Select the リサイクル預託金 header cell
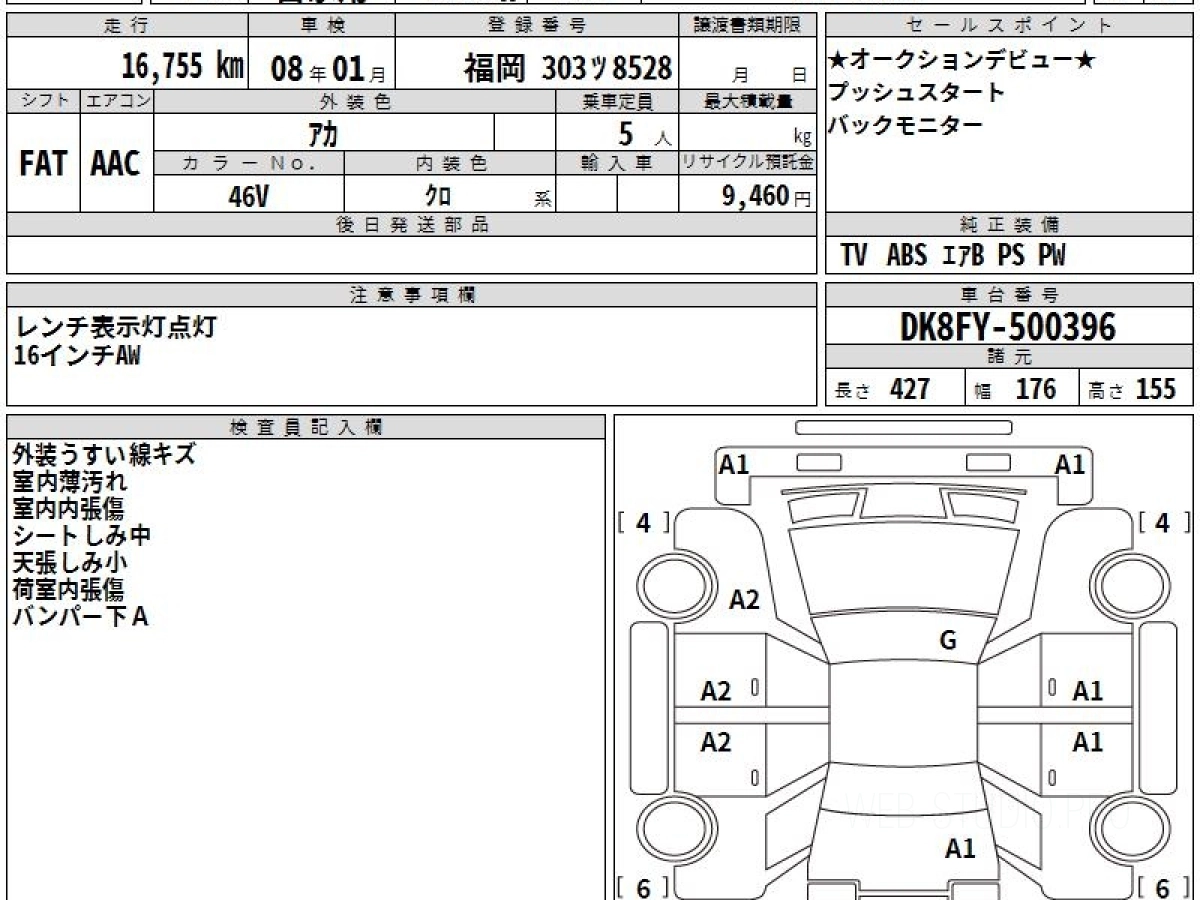The image size is (1200, 900). click(x=748, y=163)
